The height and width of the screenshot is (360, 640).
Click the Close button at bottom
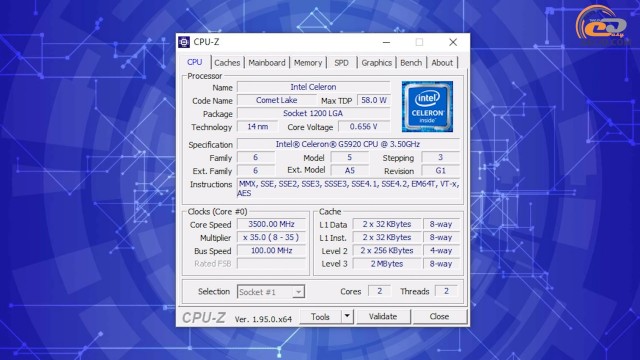click(439, 316)
